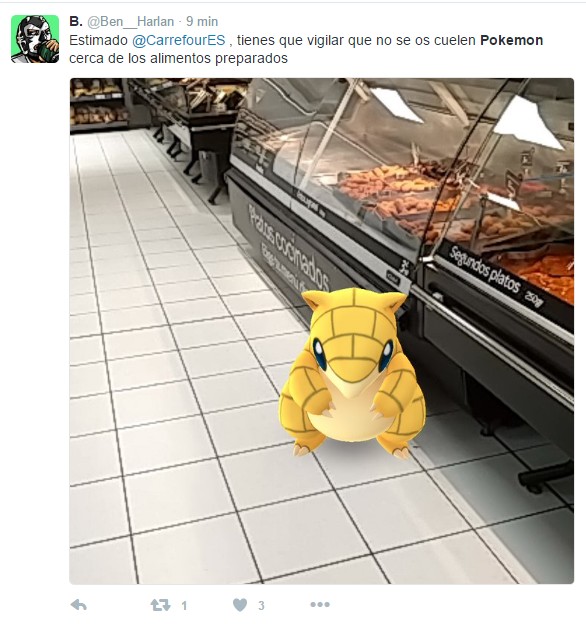
Task: Reply to Ben Harlan's tweet
Action: click(78, 605)
